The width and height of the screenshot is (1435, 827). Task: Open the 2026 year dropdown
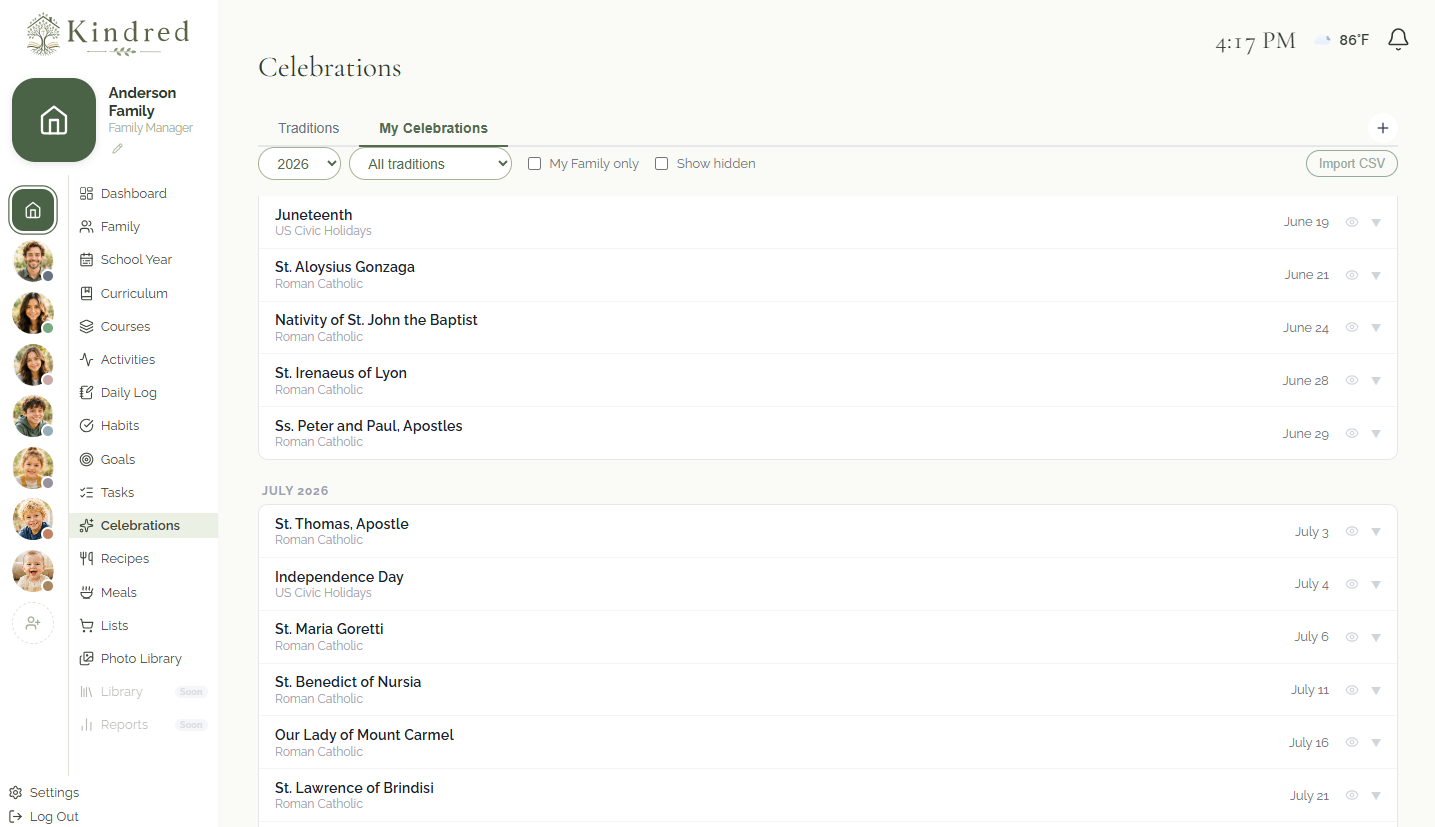click(299, 164)
